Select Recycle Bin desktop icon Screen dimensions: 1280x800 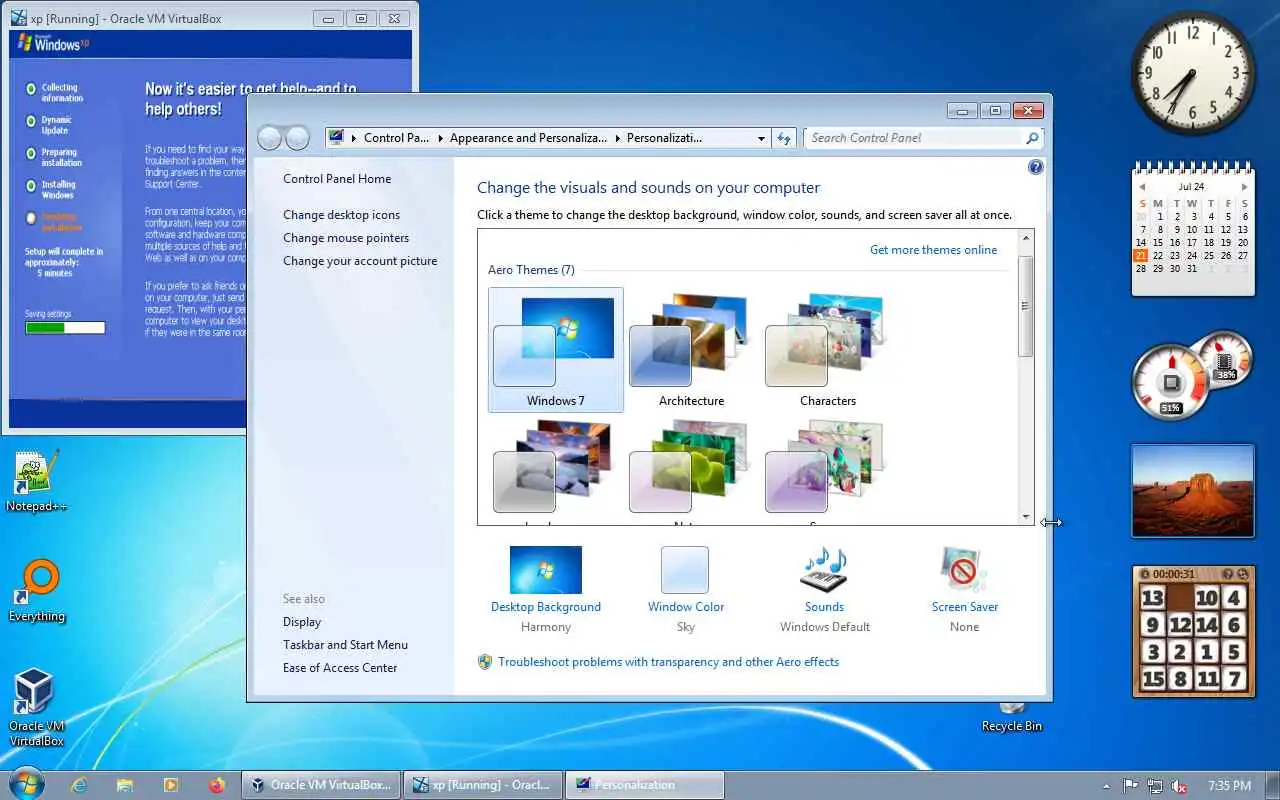(1012, 718)
